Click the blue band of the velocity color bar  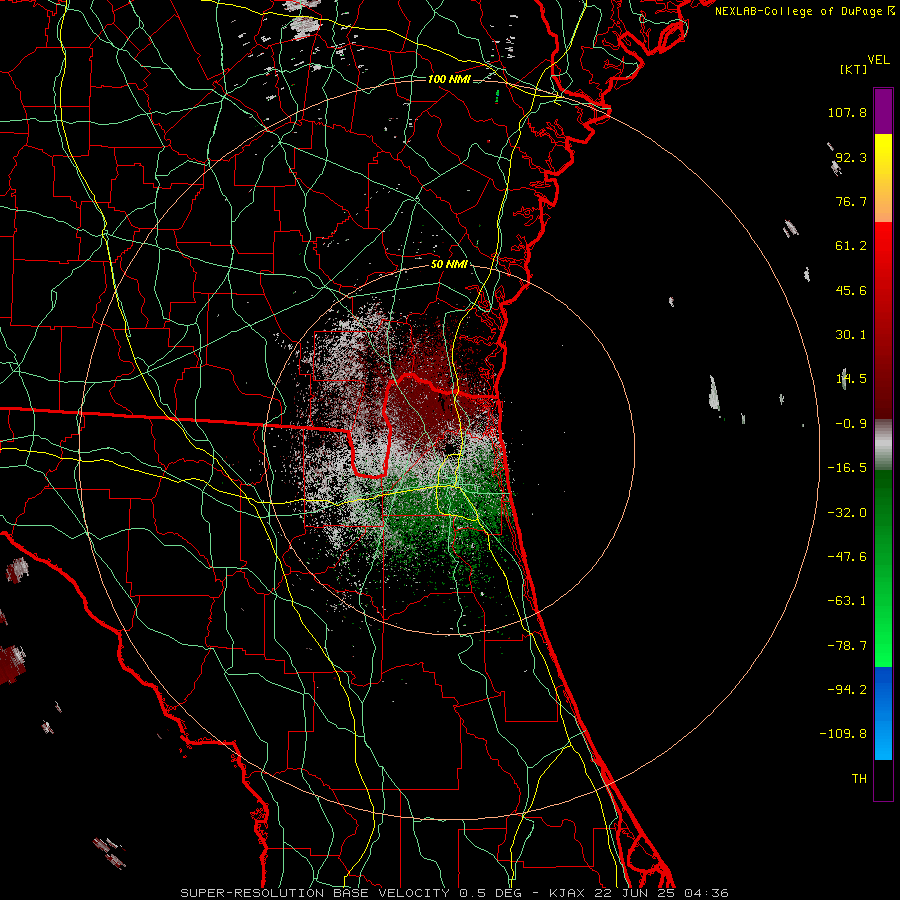[883, 713]
